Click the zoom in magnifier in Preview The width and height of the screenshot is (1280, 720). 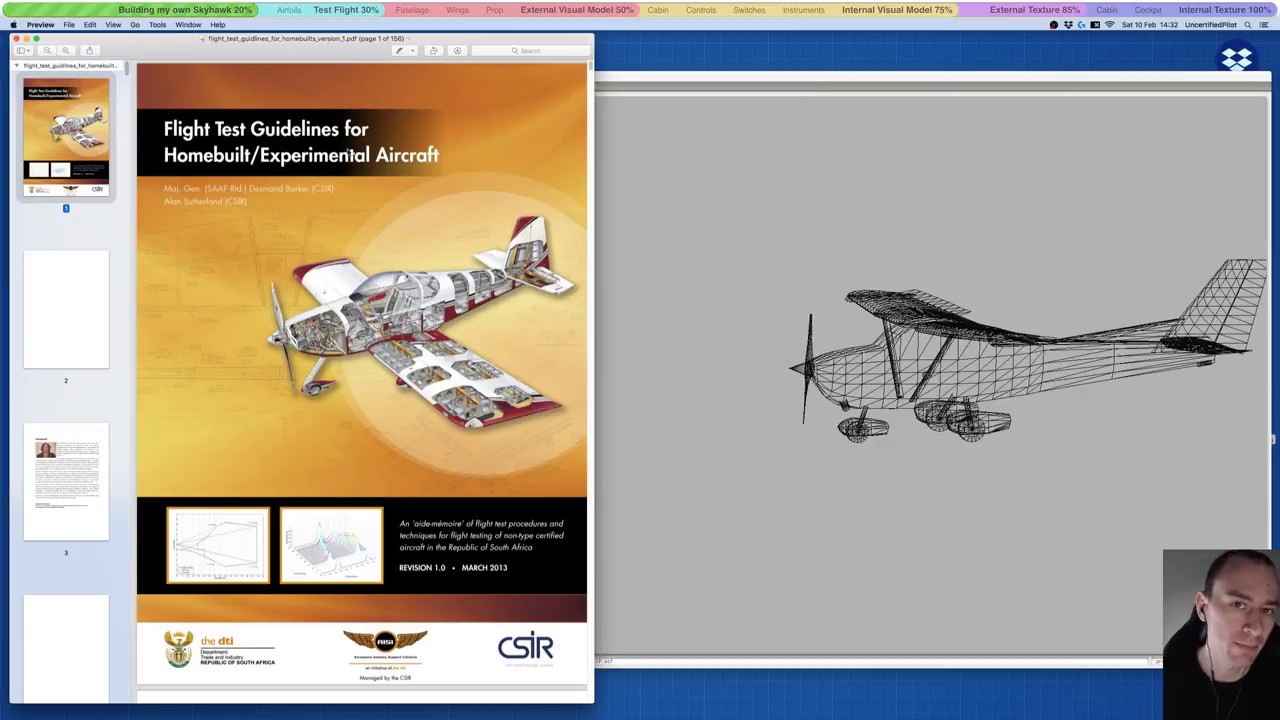tap(66, 51)
